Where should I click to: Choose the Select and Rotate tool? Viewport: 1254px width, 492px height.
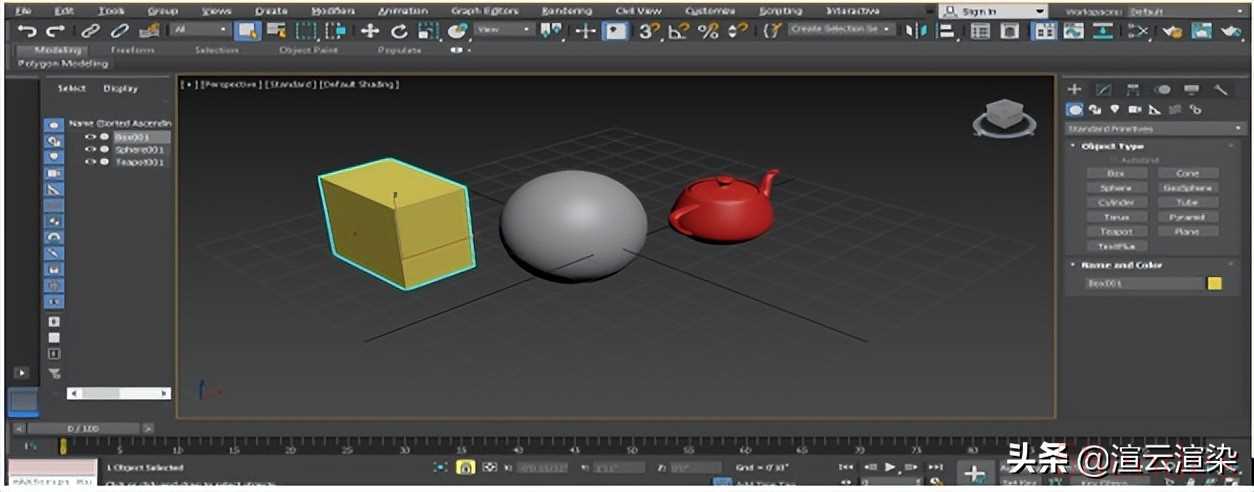click(x=398, y=31)
